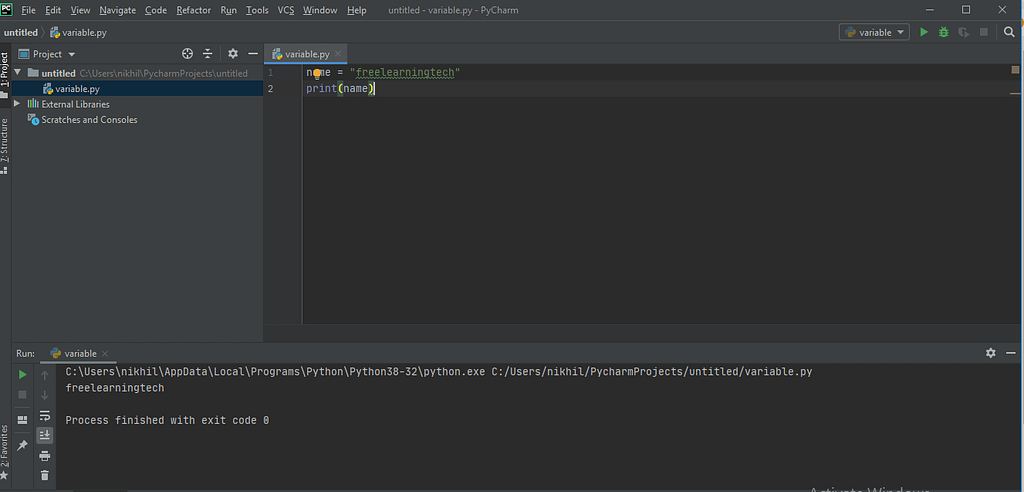The image size is (1024, 492).
Task: Select the variable.py editor tab
Action: pyautogui.click(x=307, y=54)
